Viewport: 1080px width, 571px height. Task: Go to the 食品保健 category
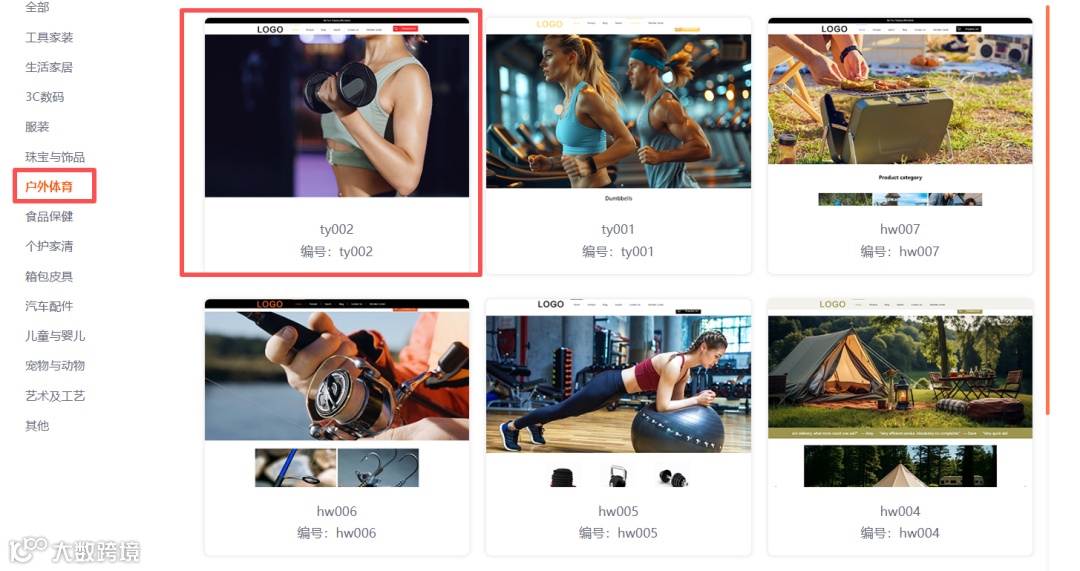(49, 216)
